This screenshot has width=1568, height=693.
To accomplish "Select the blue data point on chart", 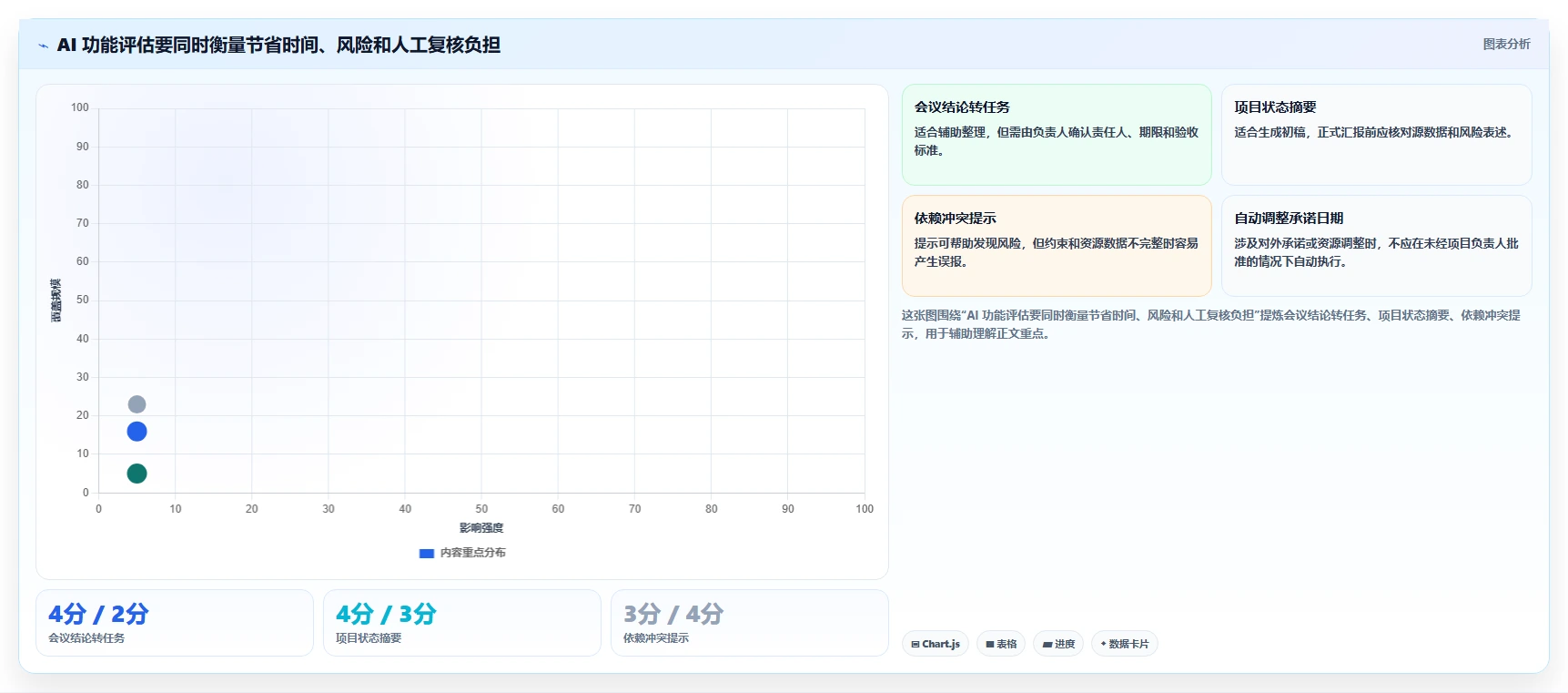I will click(137, 432).
